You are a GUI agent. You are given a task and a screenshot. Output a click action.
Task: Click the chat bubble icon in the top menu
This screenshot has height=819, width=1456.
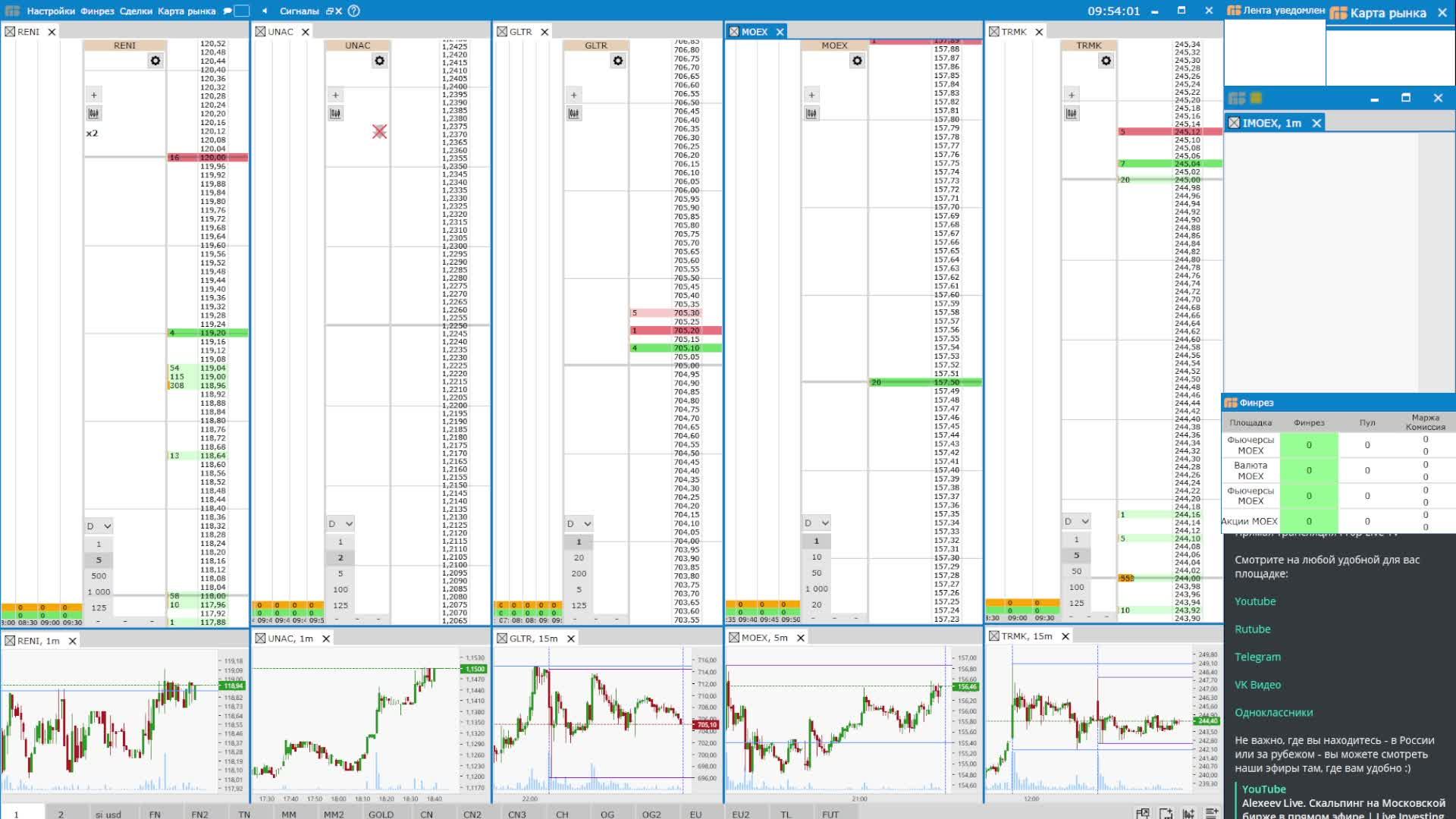pos(227,11)
